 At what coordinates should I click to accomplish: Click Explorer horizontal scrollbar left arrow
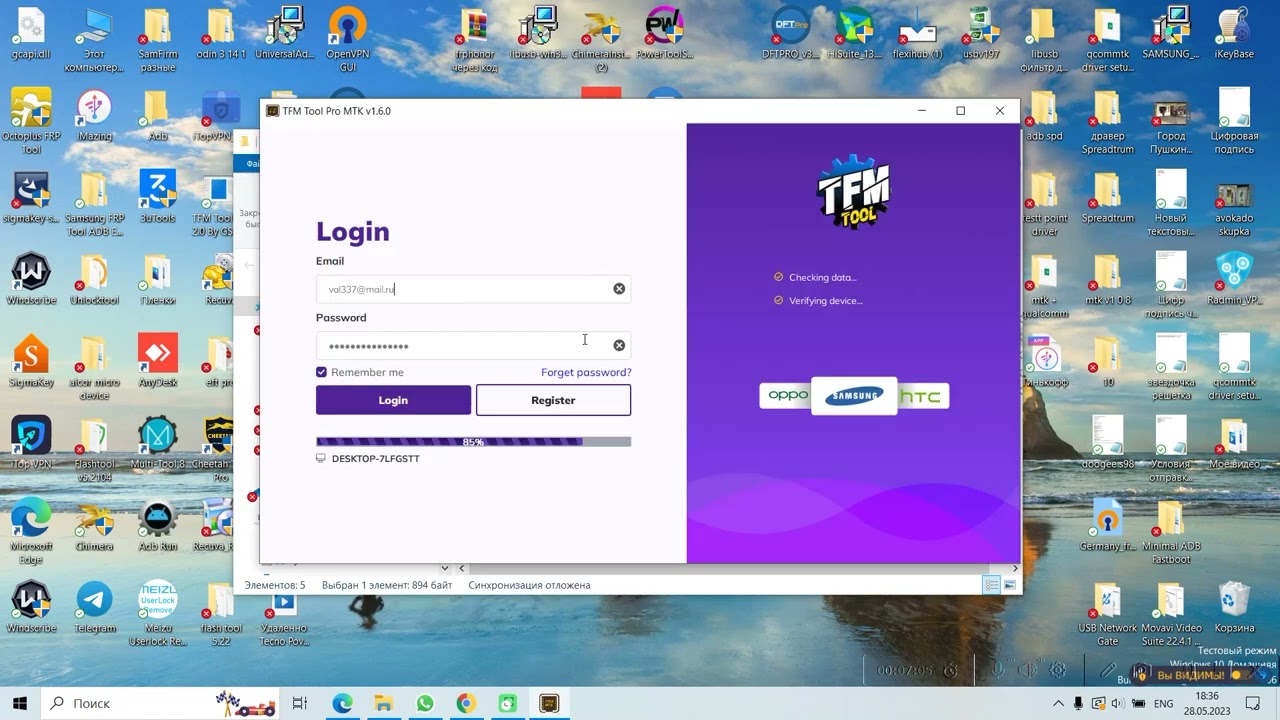point(461,568)
